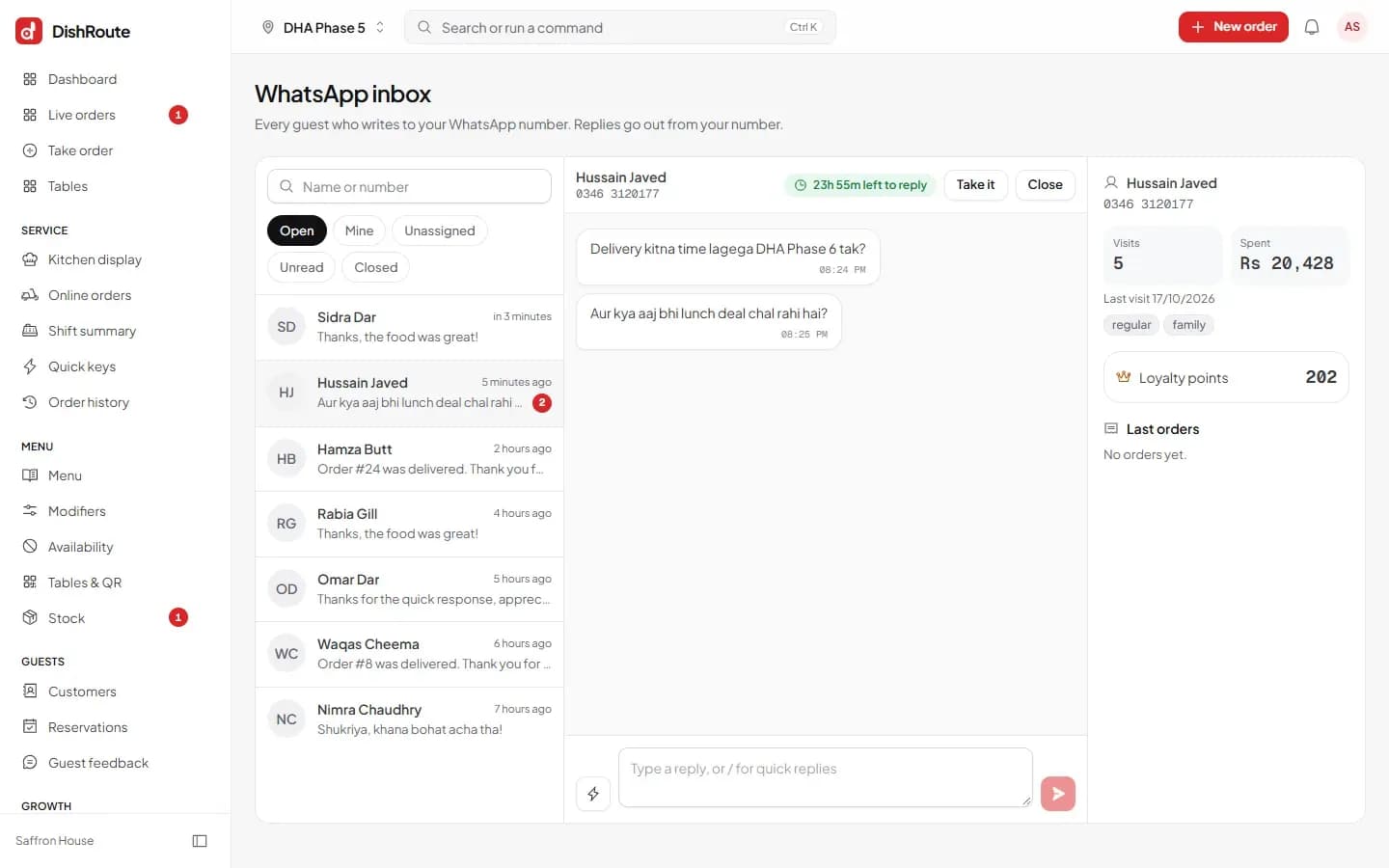Open Tables & QR link
The height and width of the screenshot is (868, 1389).
104,583
